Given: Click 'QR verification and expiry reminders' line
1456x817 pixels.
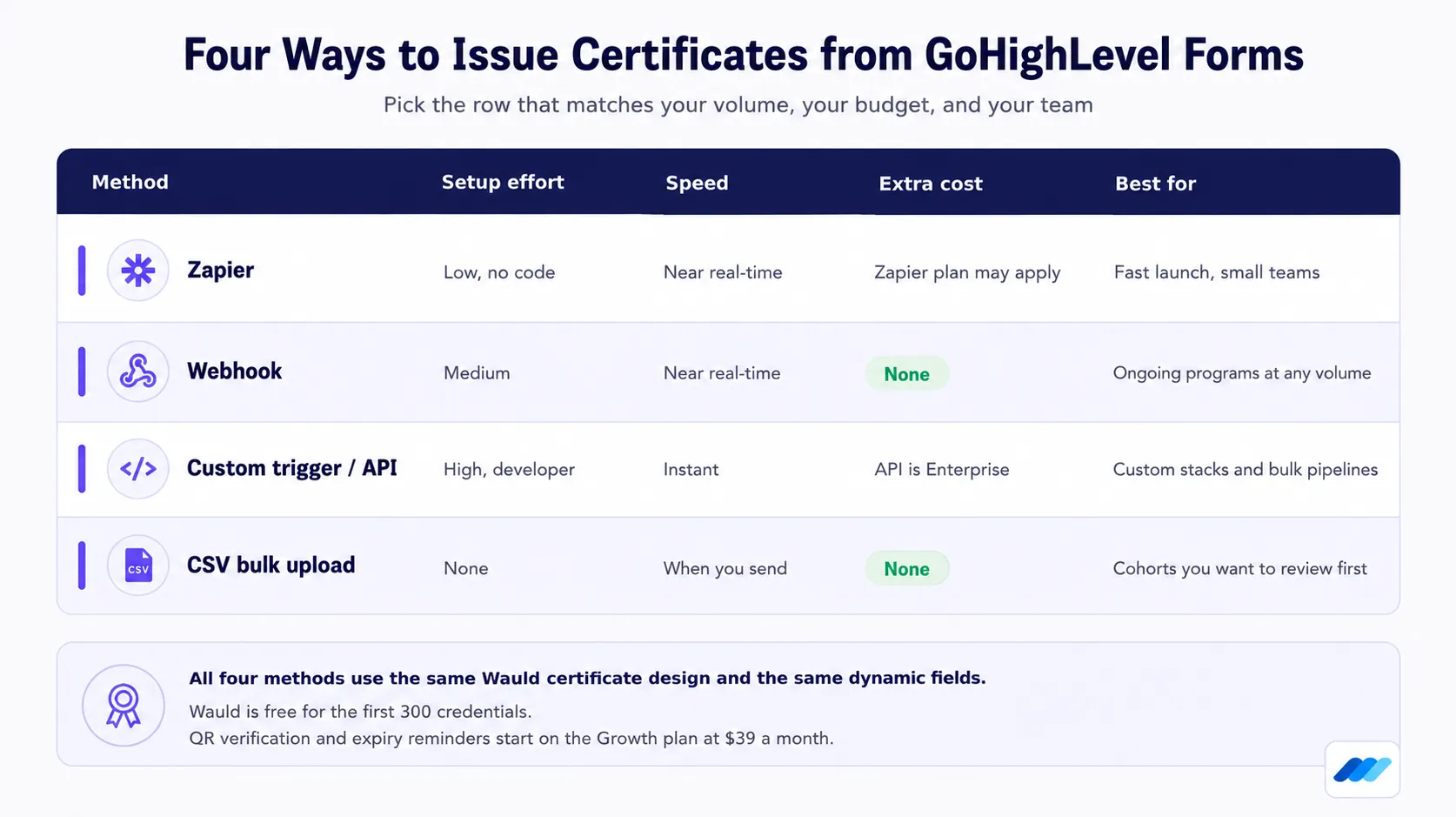Looking at the screenshot, I should (x=511, y=739).
